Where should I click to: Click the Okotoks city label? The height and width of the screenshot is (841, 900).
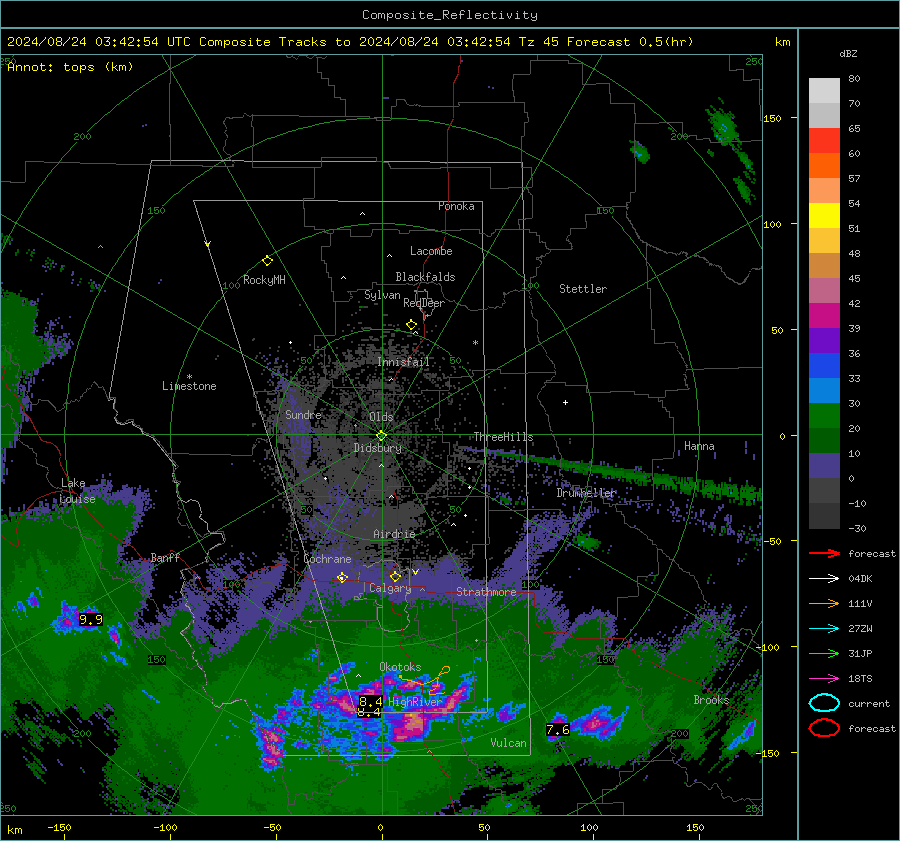pyautogui.click(x=400, y=667)
